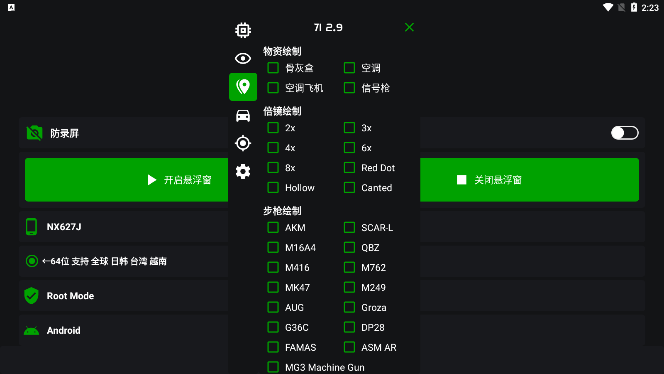The width and height of the screenshot is (664, 374).
Task: Select the 64位 radio option
Action: (32, 261)
